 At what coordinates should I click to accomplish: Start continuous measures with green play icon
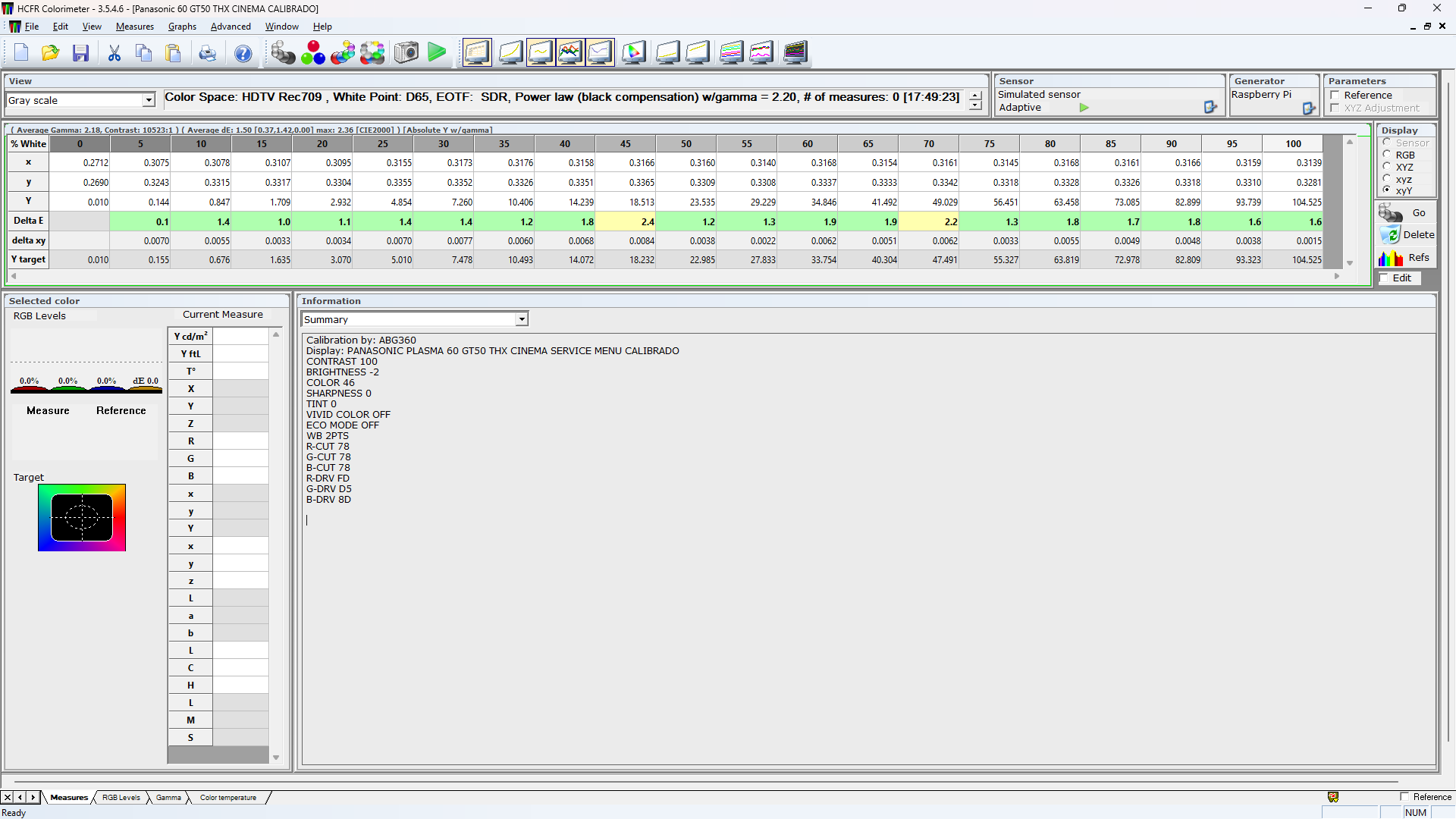[x=437, y=53]
